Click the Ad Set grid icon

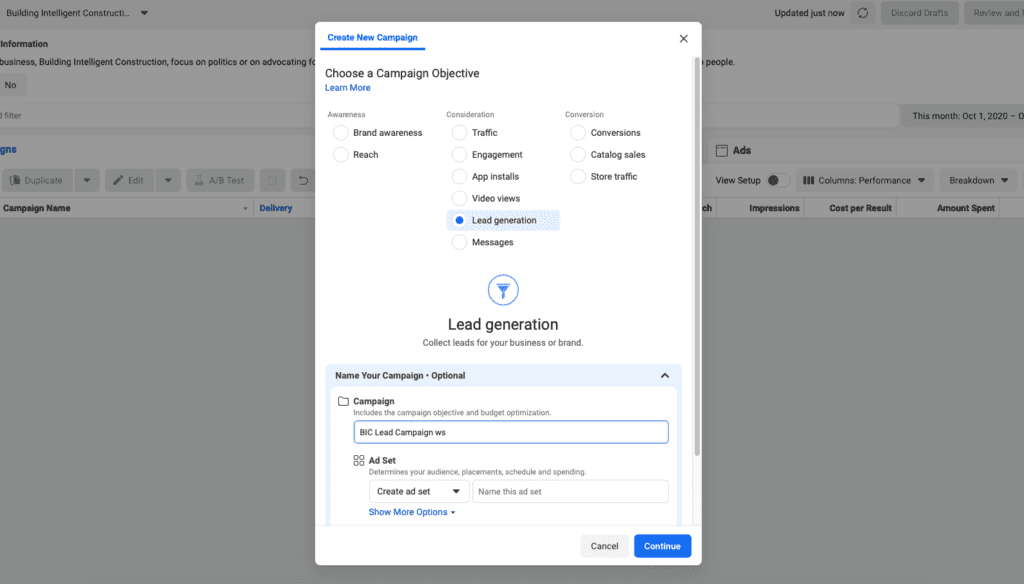point(357,460)
